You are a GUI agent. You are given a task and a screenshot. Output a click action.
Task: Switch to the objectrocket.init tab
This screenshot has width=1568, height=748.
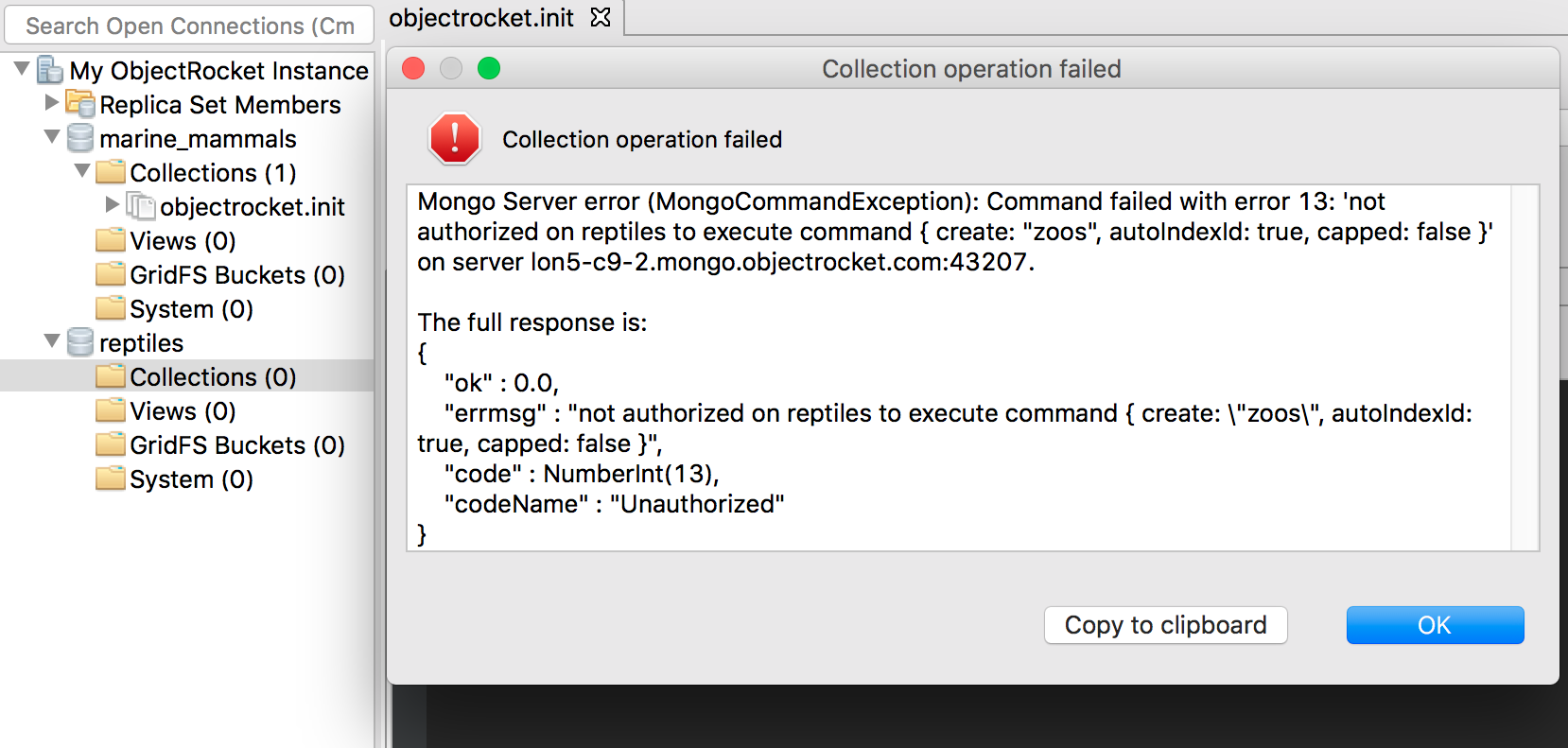482,16
